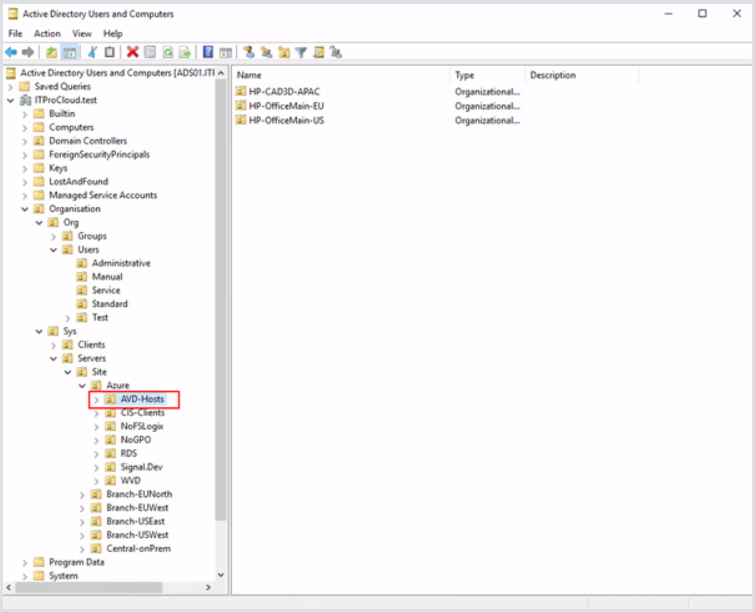
Task: Expand the Saved Queries node
Action: [11, 87]
